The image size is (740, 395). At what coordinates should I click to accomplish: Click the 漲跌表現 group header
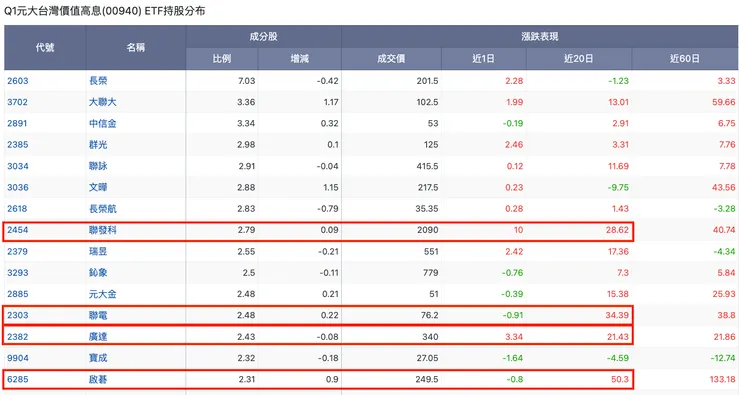[x=540, y=36]
